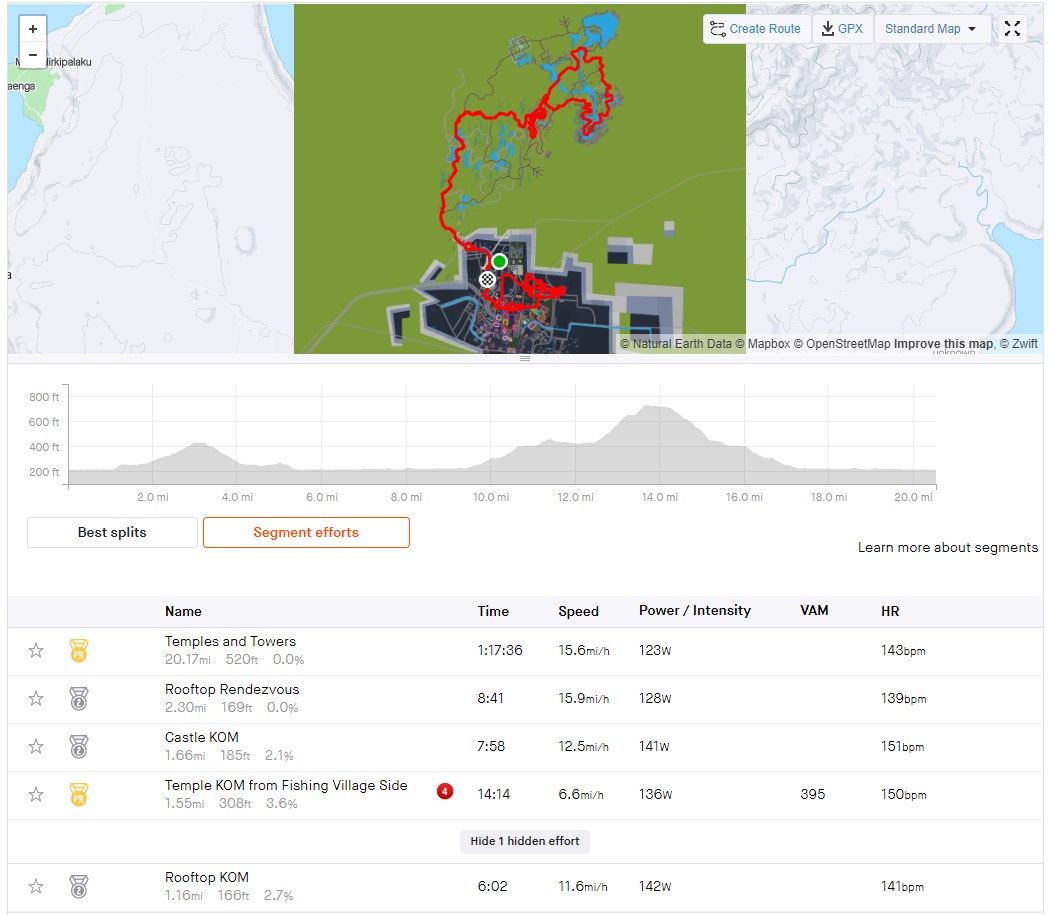Screen dimensions: 1049x915
Task: Grab the map resize handle below map
Action: point(525,359)
